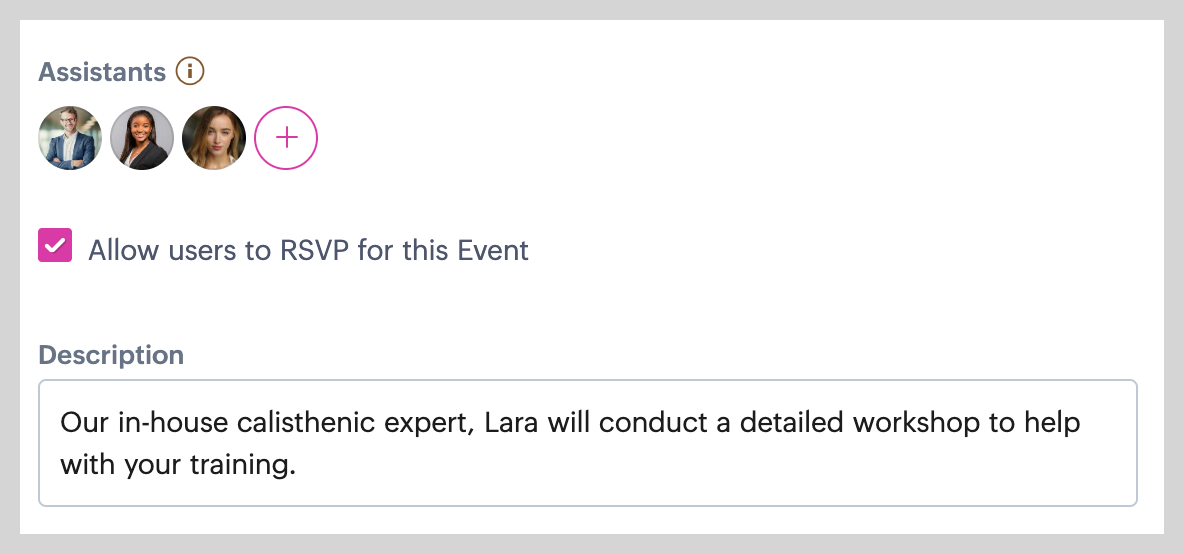The image size is (1184, 554).
Task: Click the "Allow users to RSVP" label text
Action: 308,250
